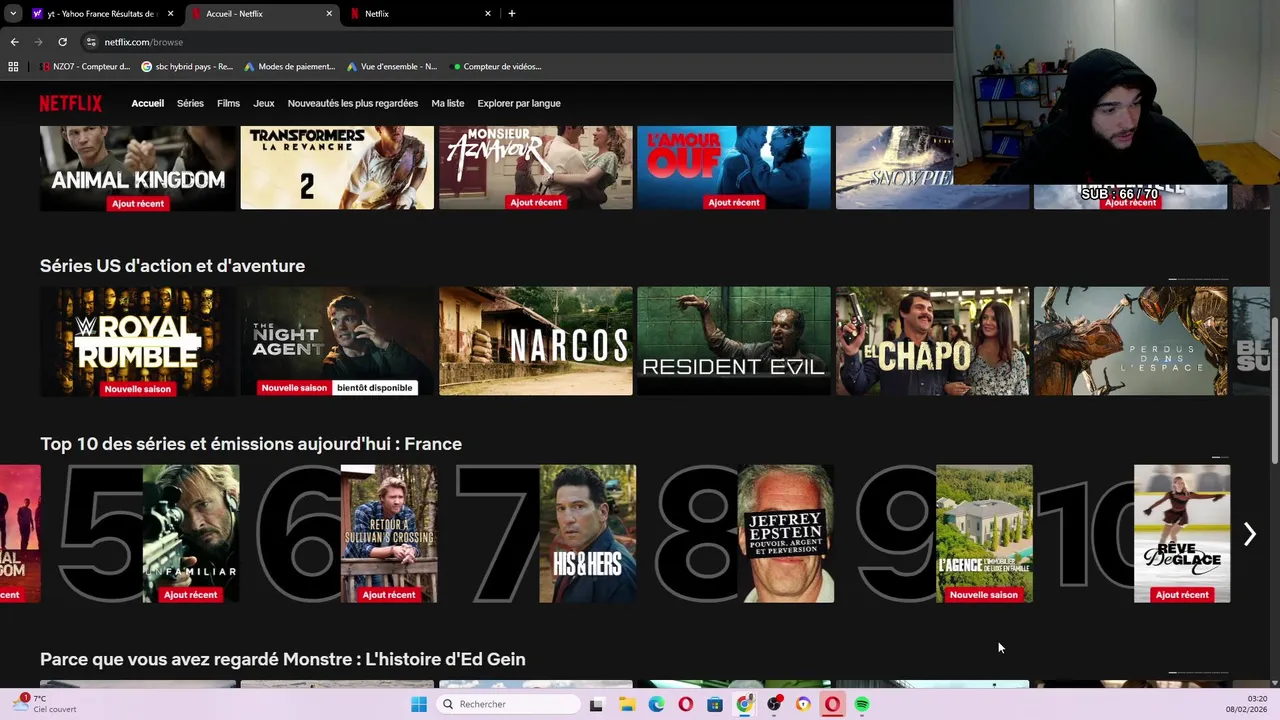Click Séries US d'action et d'aventure heading

tap(172, 266)
